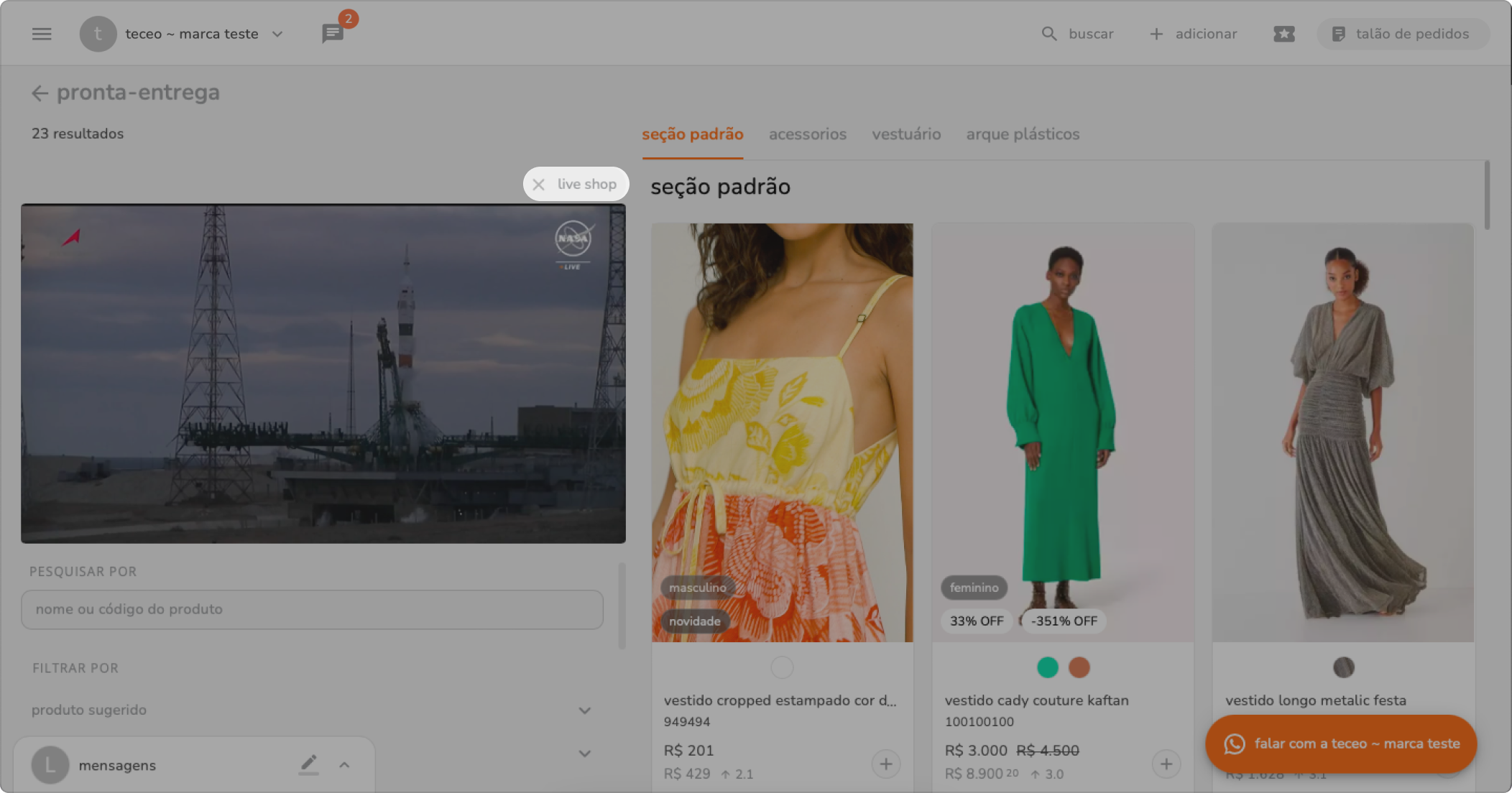This screenshot has width=1512, height=793.
Task: Open the hamburger menu
Action: 42,34
